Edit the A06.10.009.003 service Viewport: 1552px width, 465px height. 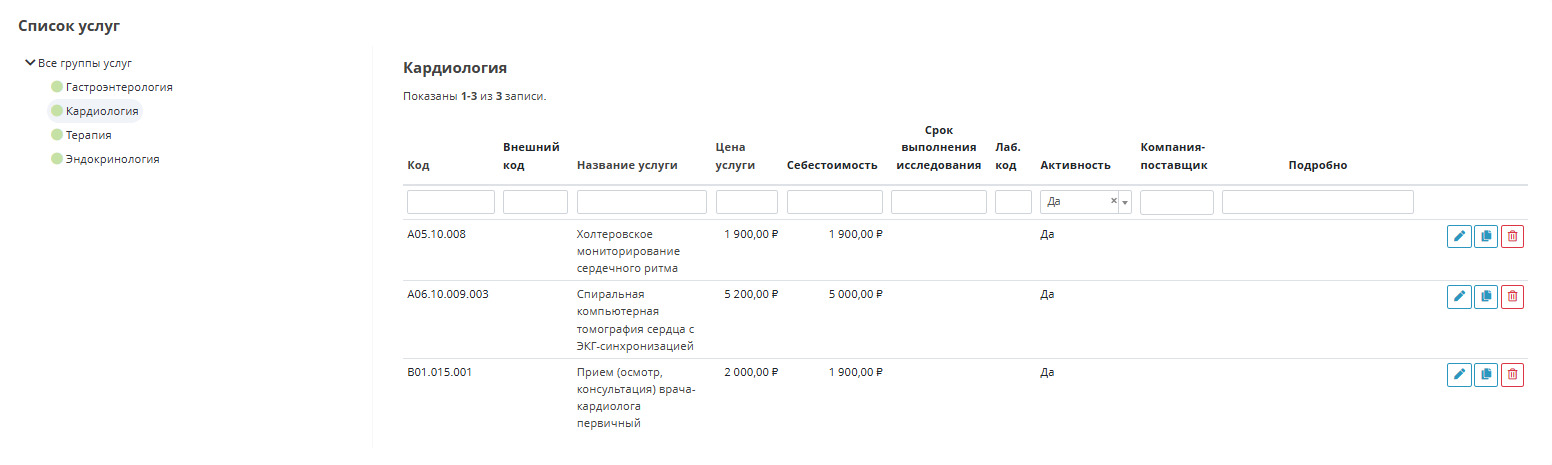click(1459, 297)
